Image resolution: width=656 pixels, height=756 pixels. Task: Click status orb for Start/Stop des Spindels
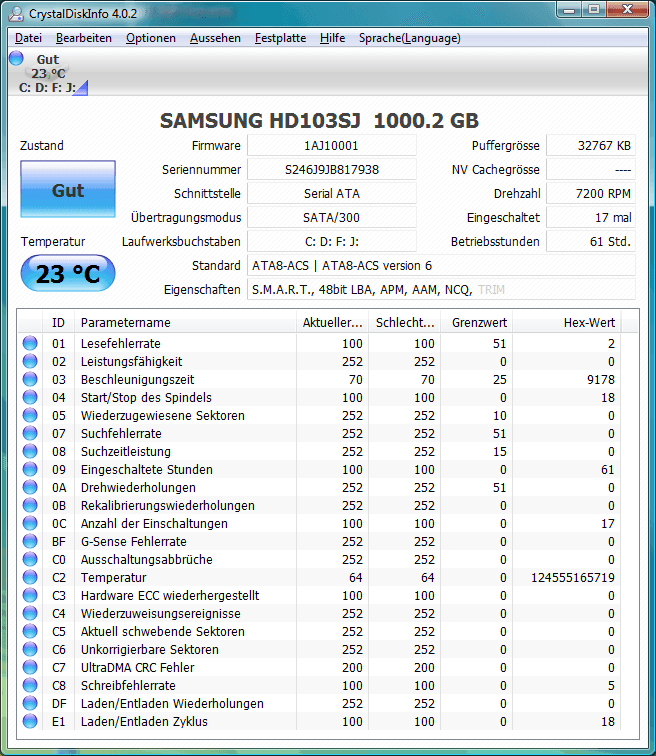[x=30, y=397]
